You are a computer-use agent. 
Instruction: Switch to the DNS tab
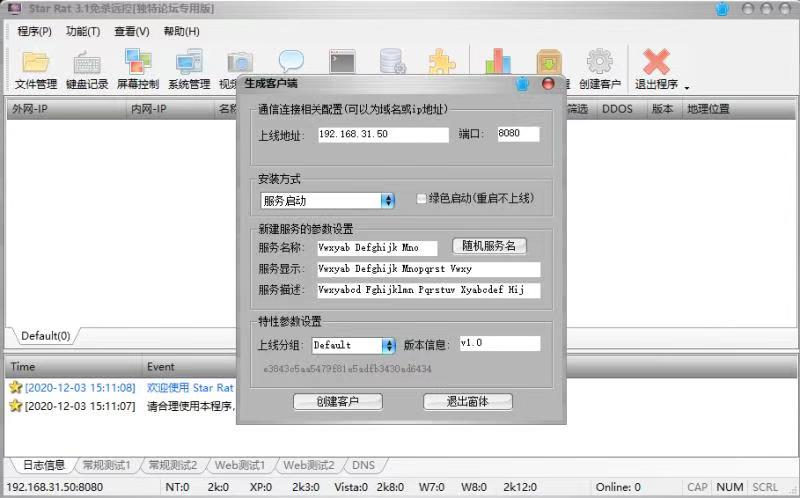[363, 465]
